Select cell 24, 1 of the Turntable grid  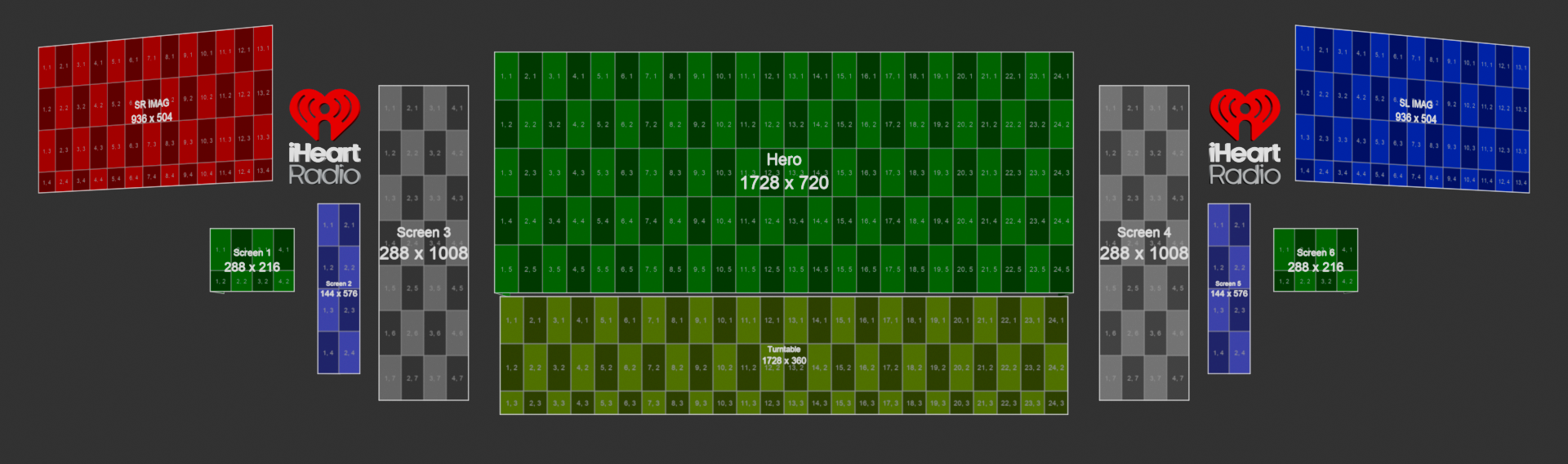coord(1056,320)
